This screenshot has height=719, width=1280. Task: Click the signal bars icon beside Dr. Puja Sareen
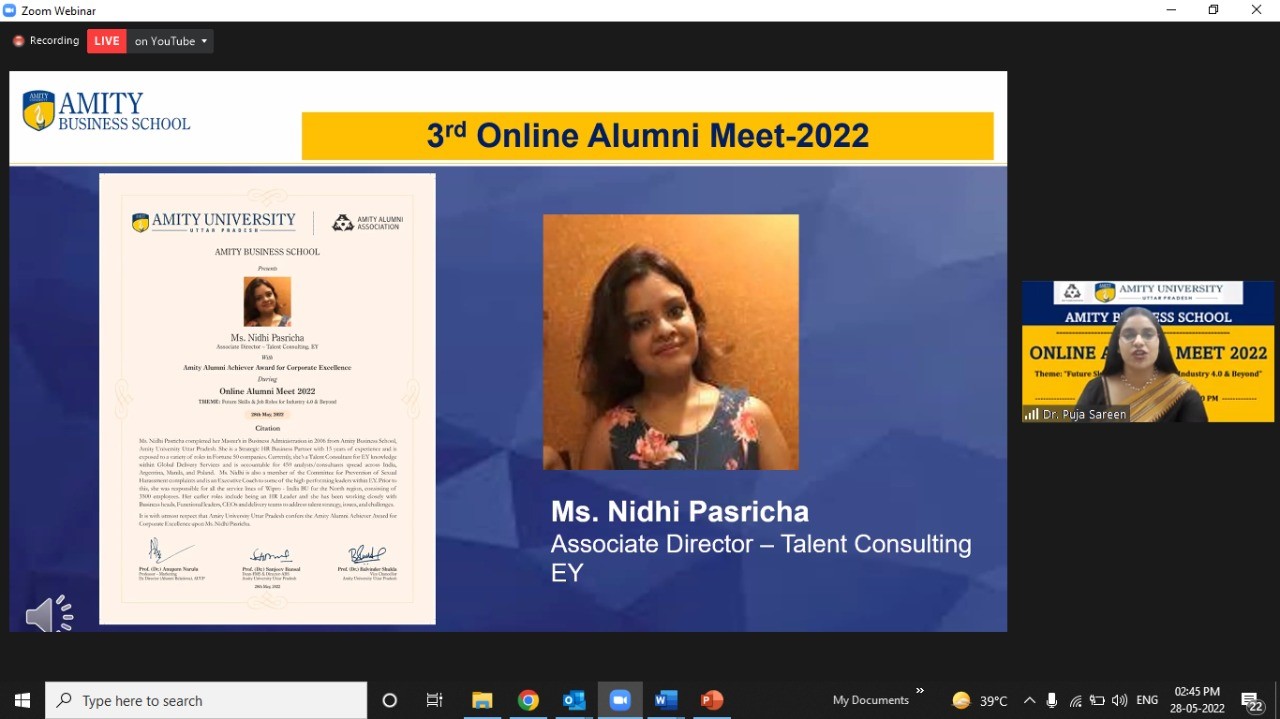tap(1031, 414)
